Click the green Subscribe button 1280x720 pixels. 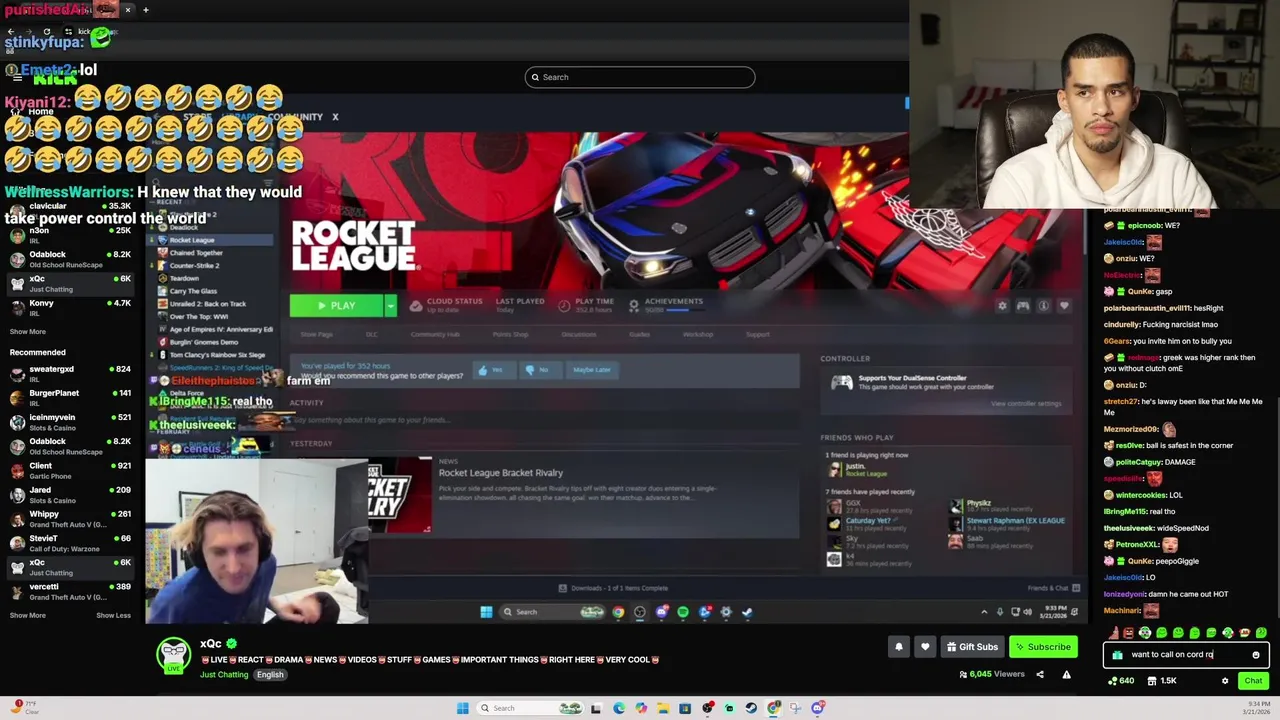click(1043, 647)
